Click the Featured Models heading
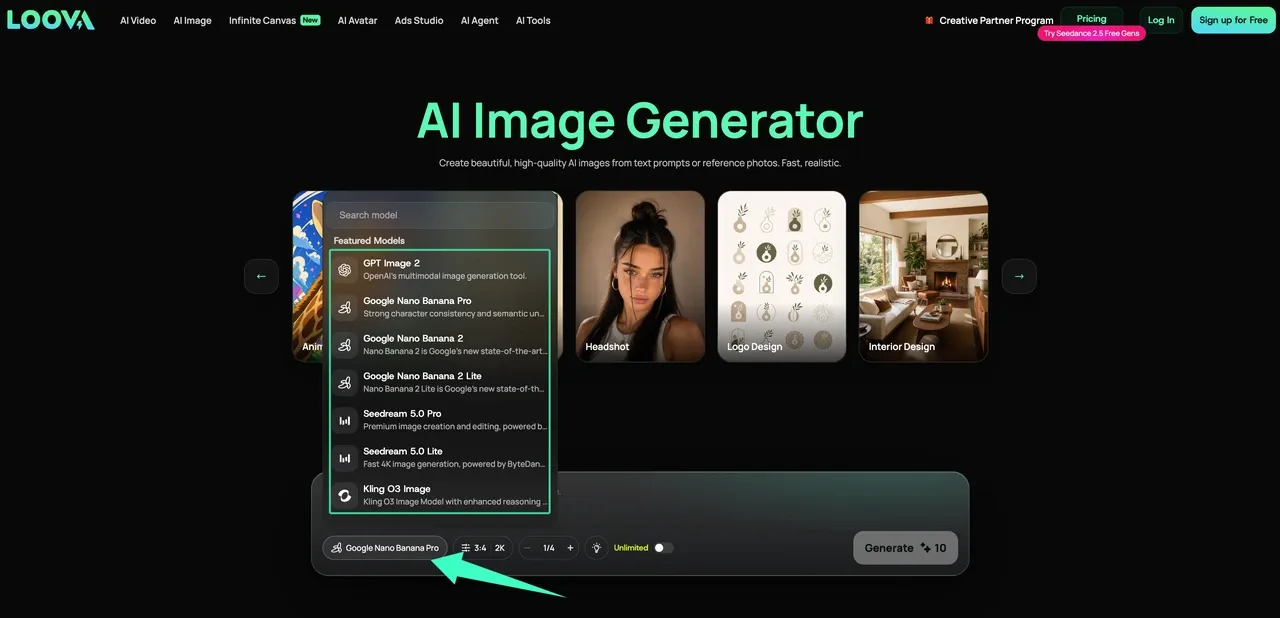 click(369, 241)
